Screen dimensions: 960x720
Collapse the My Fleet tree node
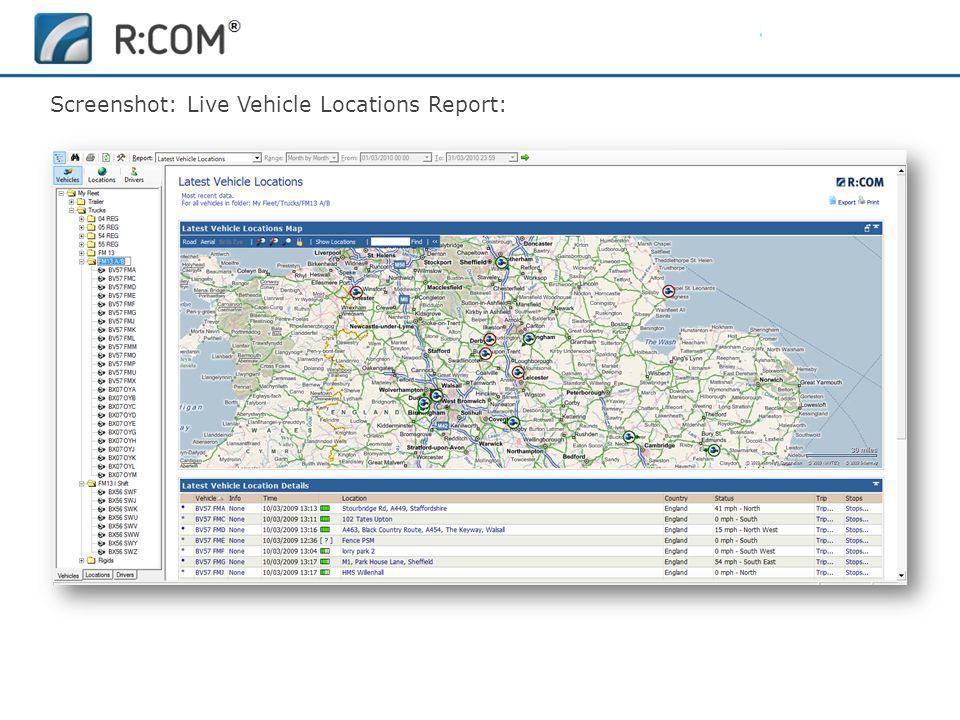61,193
